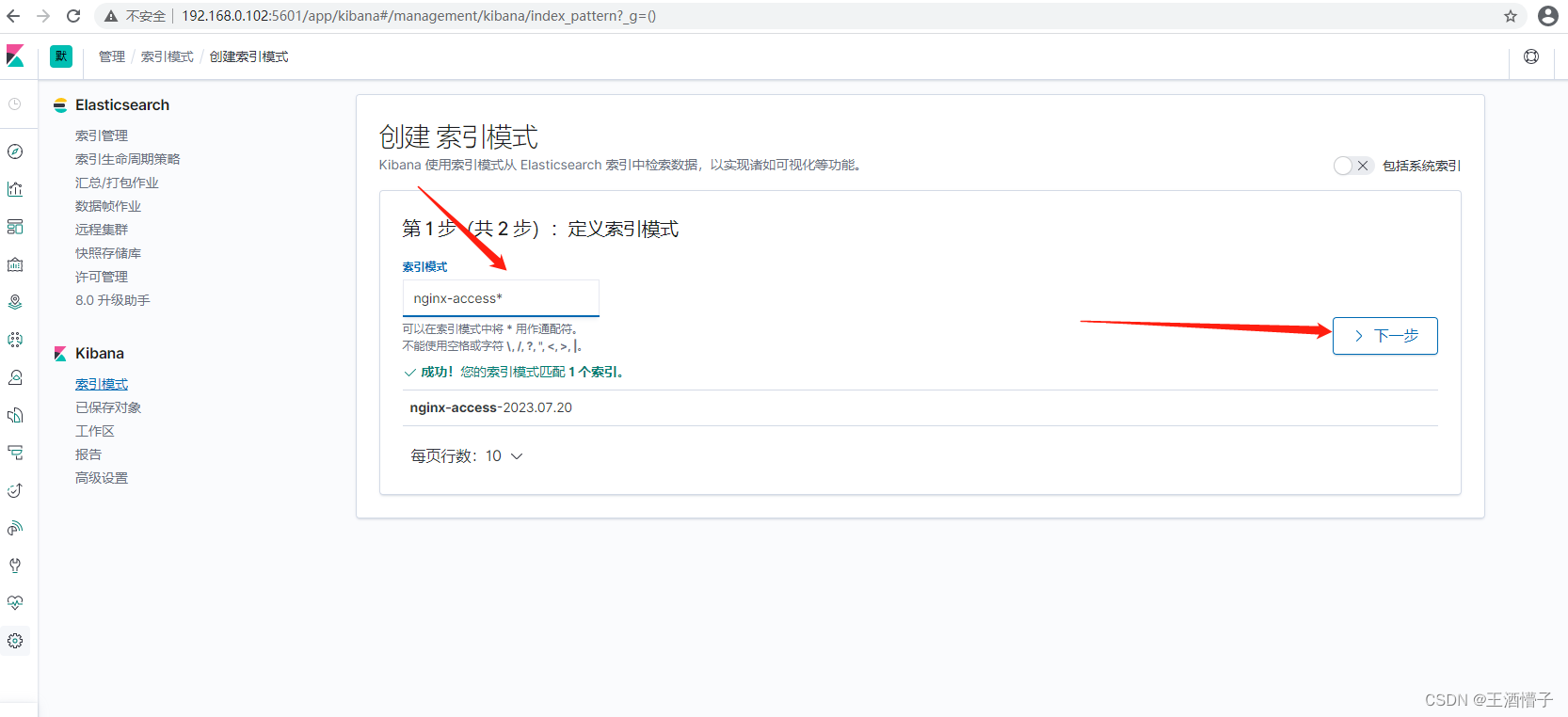Bookmark page with the star icon
Image resolution: width=1568 pixels, height=717 pixels.
point(1511,16)
